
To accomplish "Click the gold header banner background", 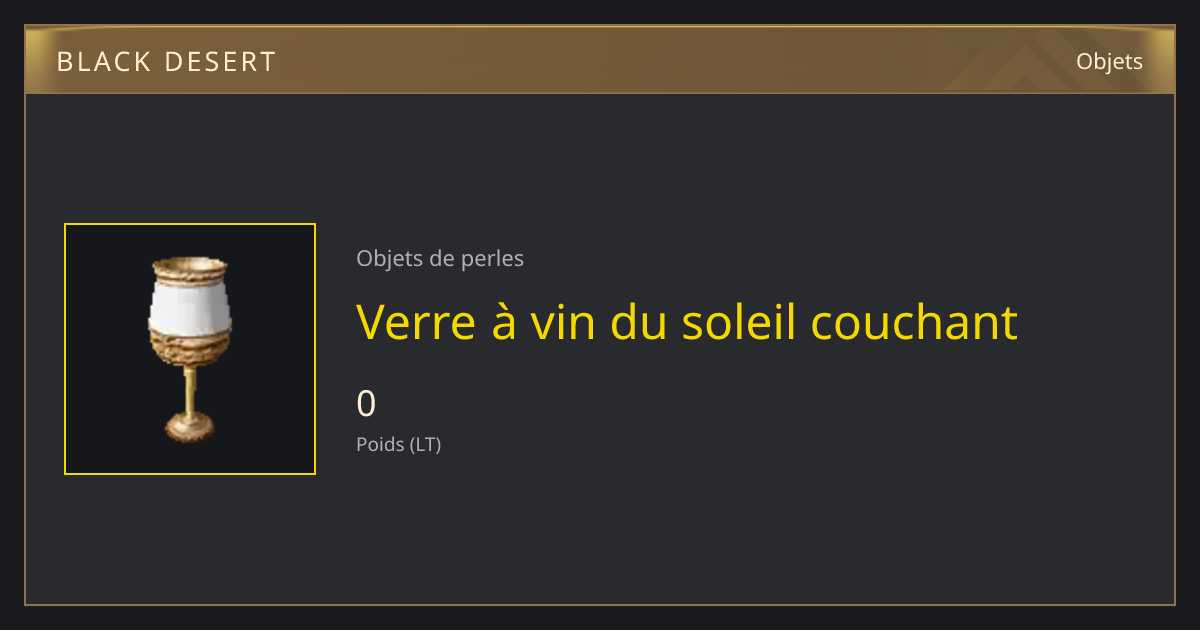I will click(600, 61).
